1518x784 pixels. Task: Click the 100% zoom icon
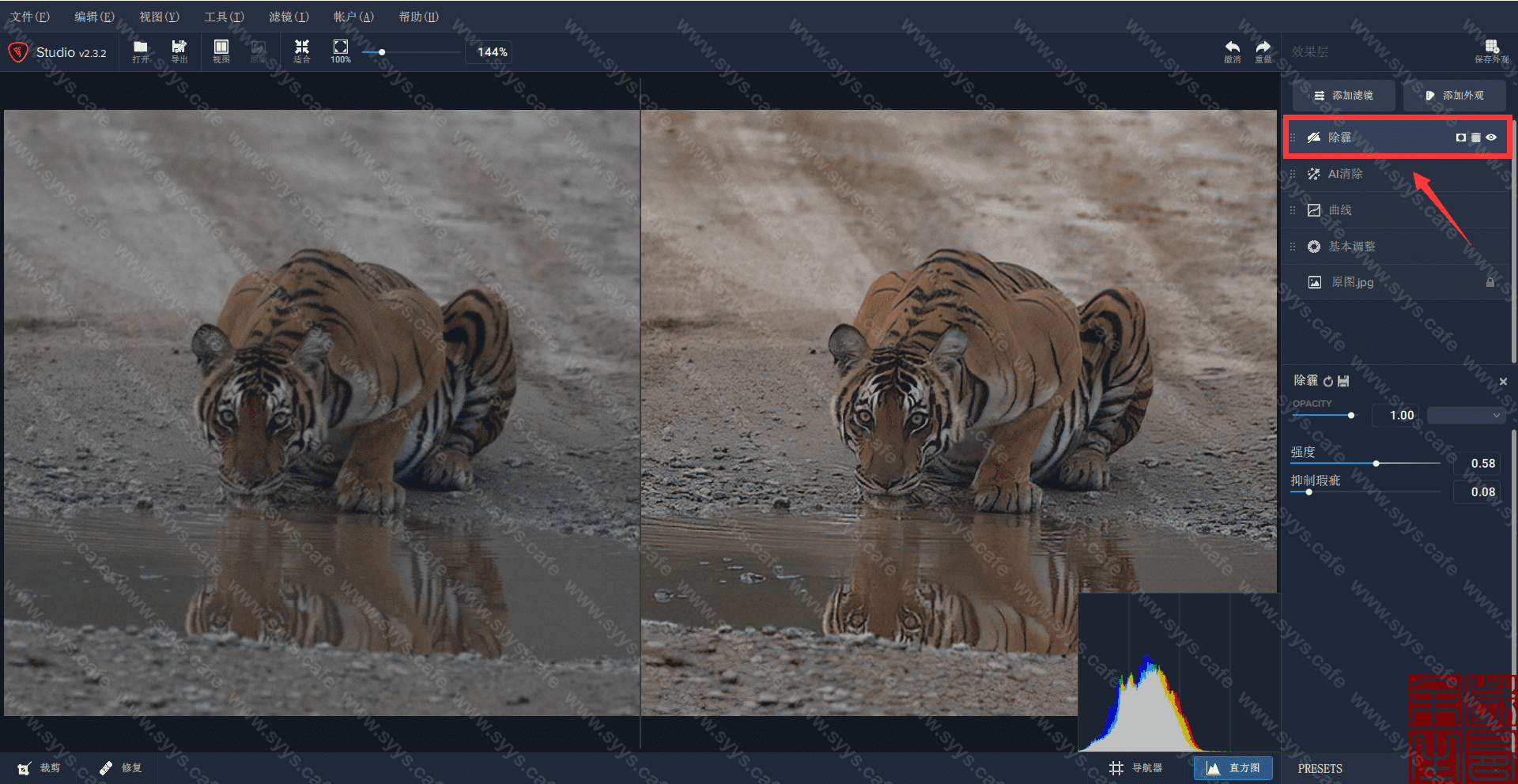[x=341, y=50]
